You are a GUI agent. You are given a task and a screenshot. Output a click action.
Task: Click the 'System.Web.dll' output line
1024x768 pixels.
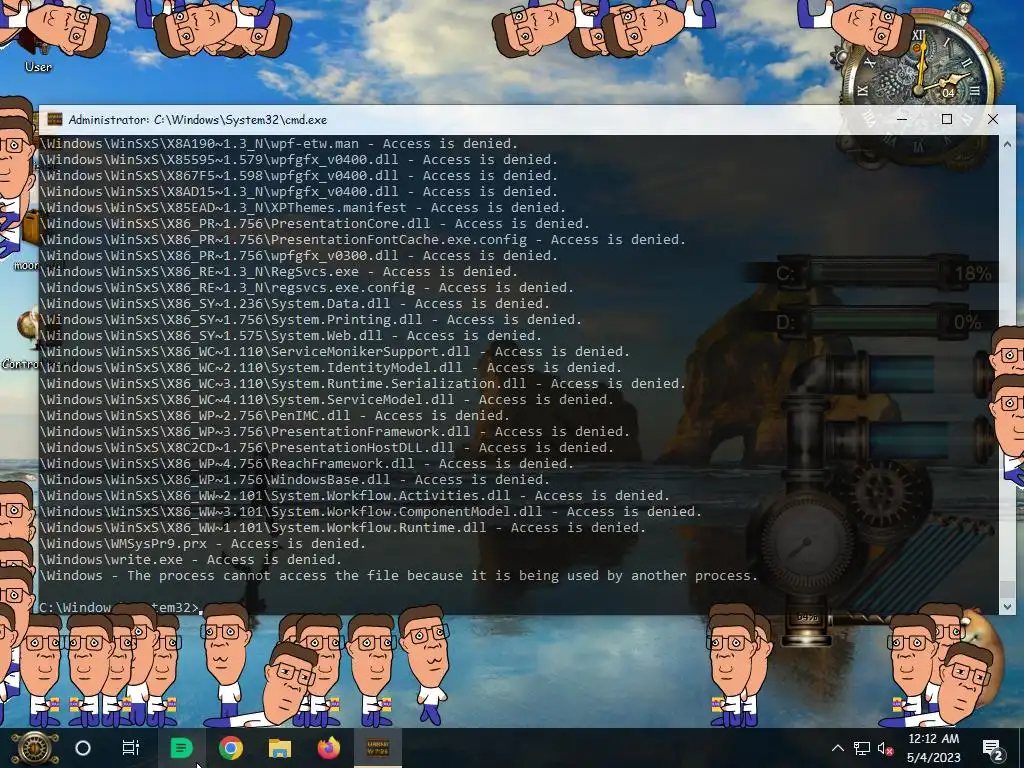click(291, 336)
